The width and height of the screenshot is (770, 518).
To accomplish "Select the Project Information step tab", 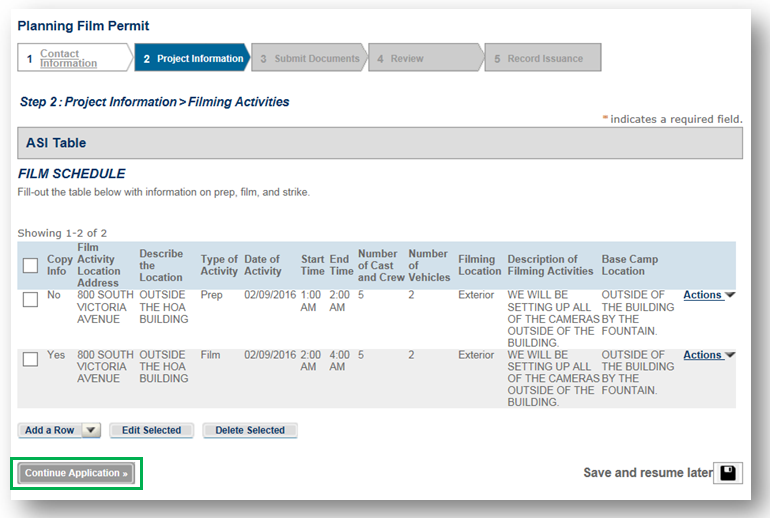I will coord(192,58).
